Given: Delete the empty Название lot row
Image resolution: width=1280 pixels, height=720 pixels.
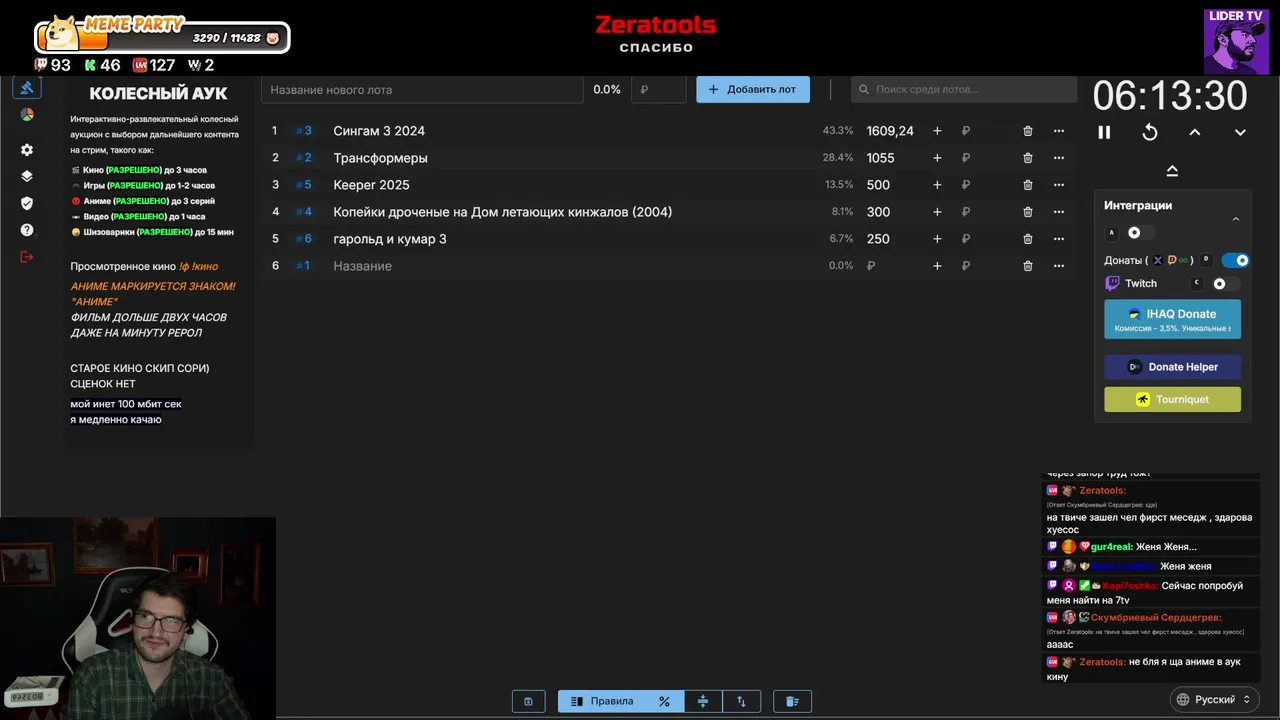Looking at the screenshot, I should [x=1028, y=266].
